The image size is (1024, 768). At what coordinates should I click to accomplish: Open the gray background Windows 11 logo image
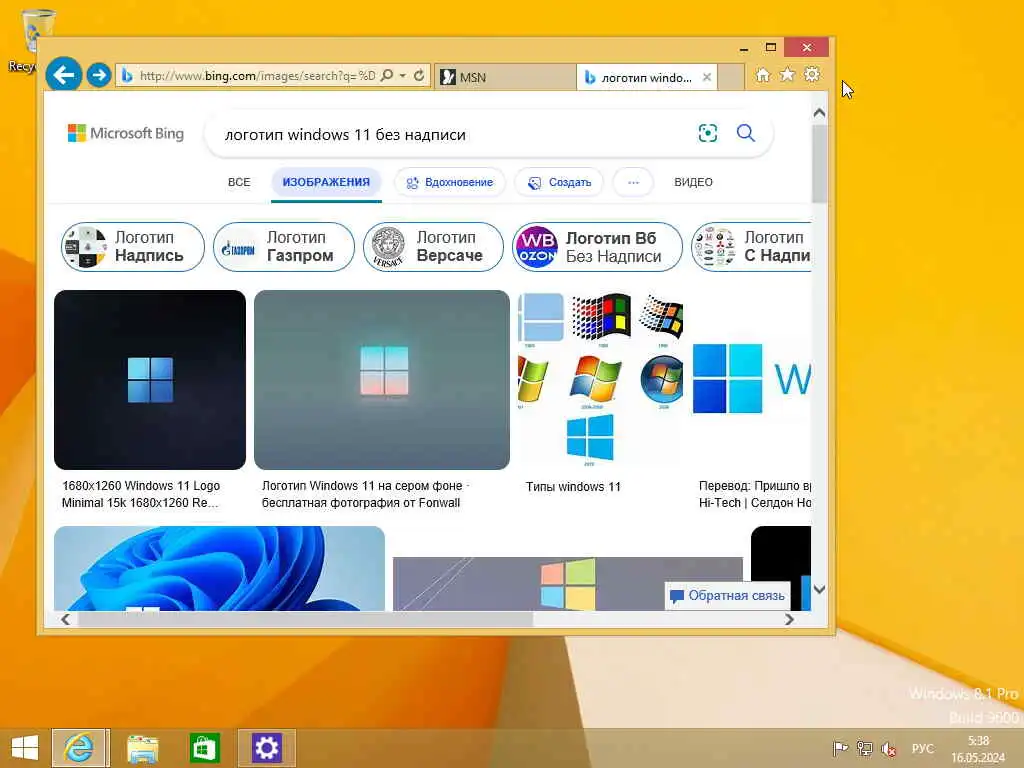[x=381, y=379]
